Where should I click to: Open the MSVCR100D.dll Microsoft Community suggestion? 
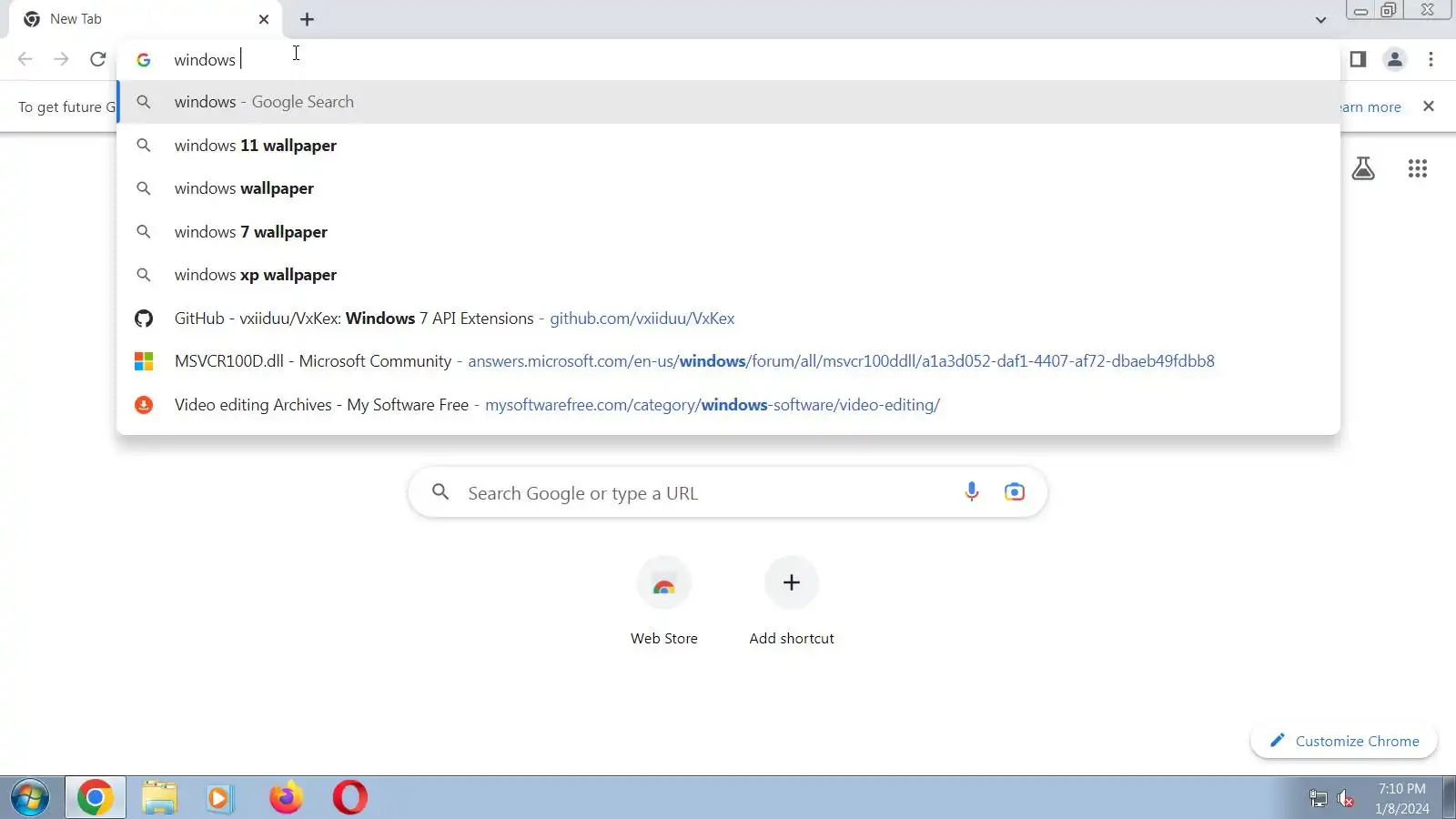(x=728, y=361)
